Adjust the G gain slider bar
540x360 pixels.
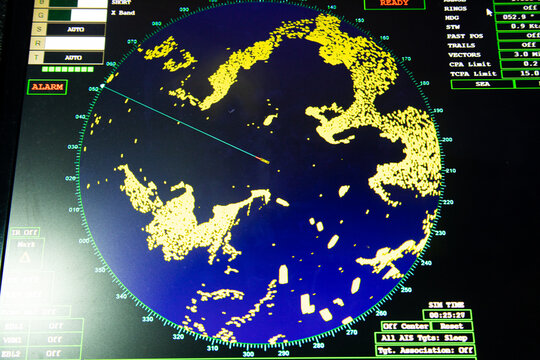pyautogui.click(x=76, y=15)
